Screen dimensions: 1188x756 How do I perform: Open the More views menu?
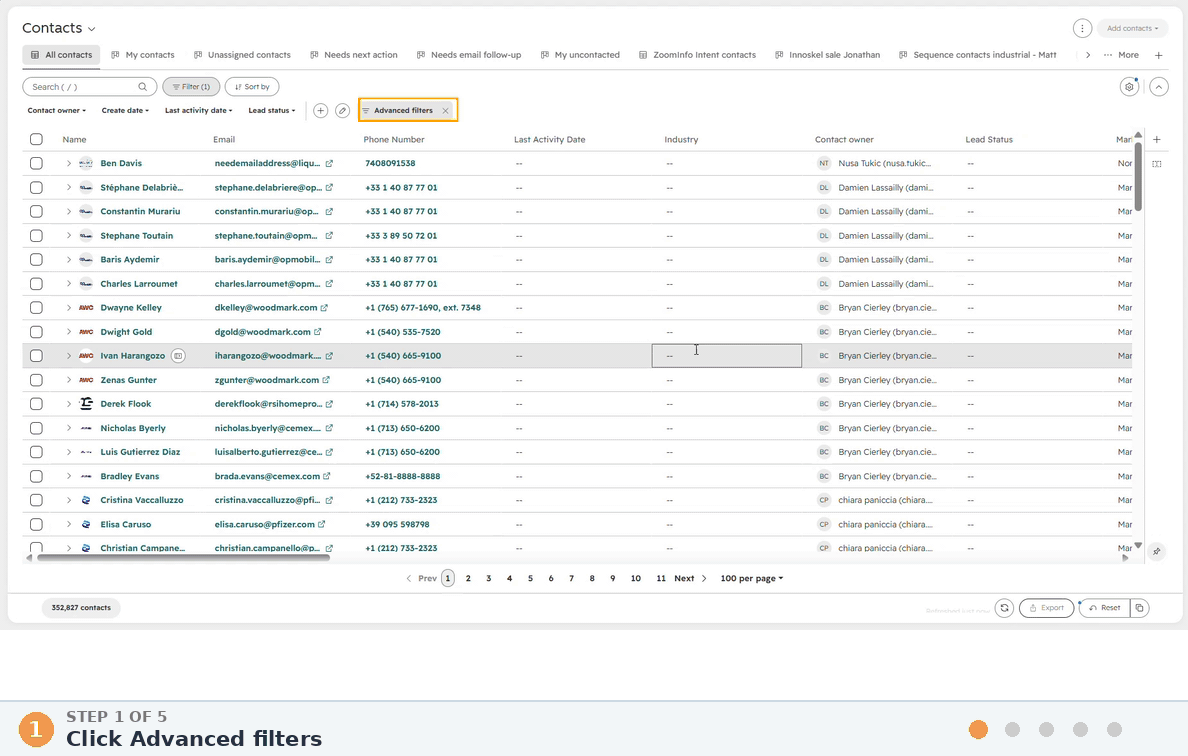point(1121,55)
